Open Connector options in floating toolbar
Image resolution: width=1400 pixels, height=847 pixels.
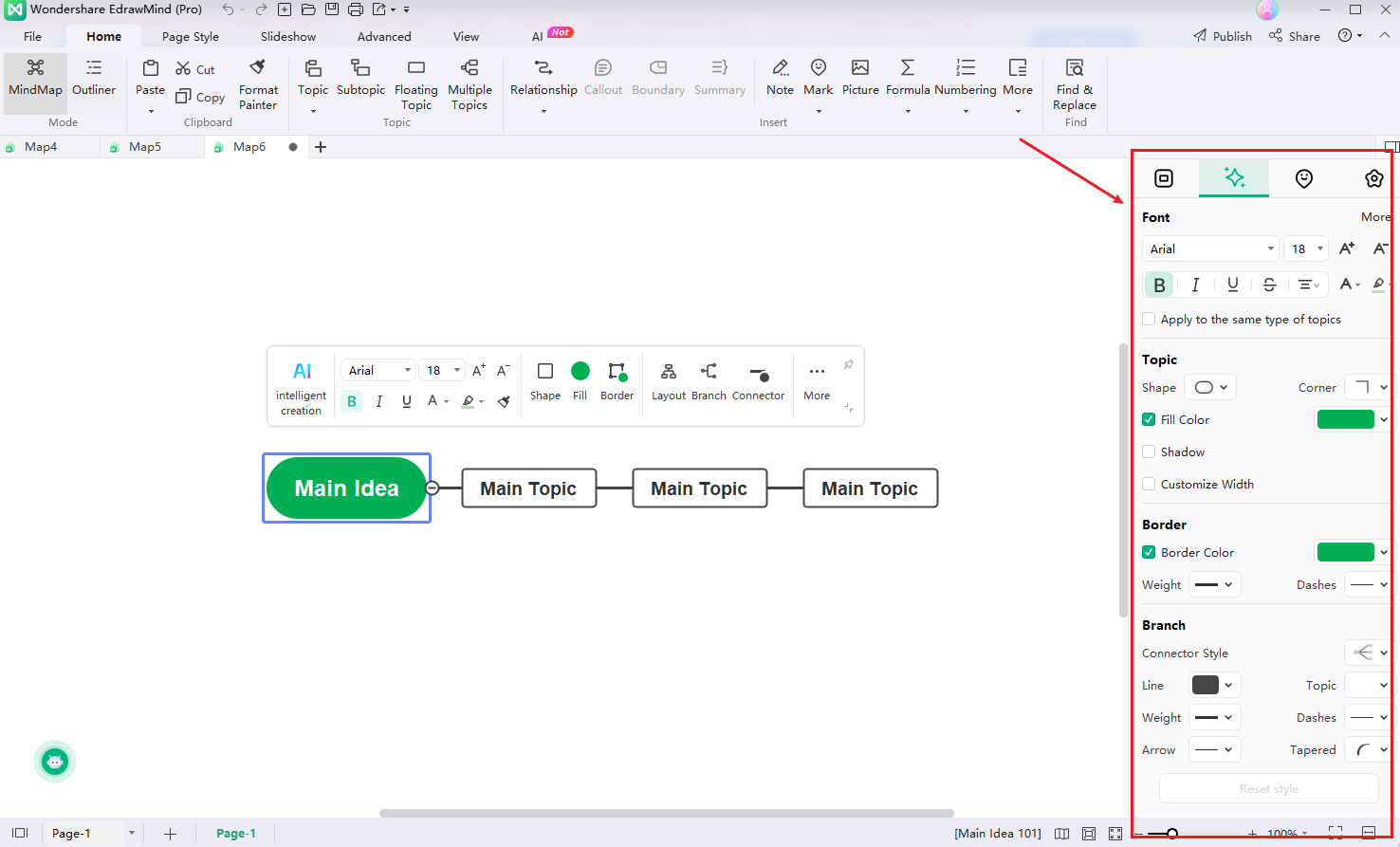(x=758, y=382)
